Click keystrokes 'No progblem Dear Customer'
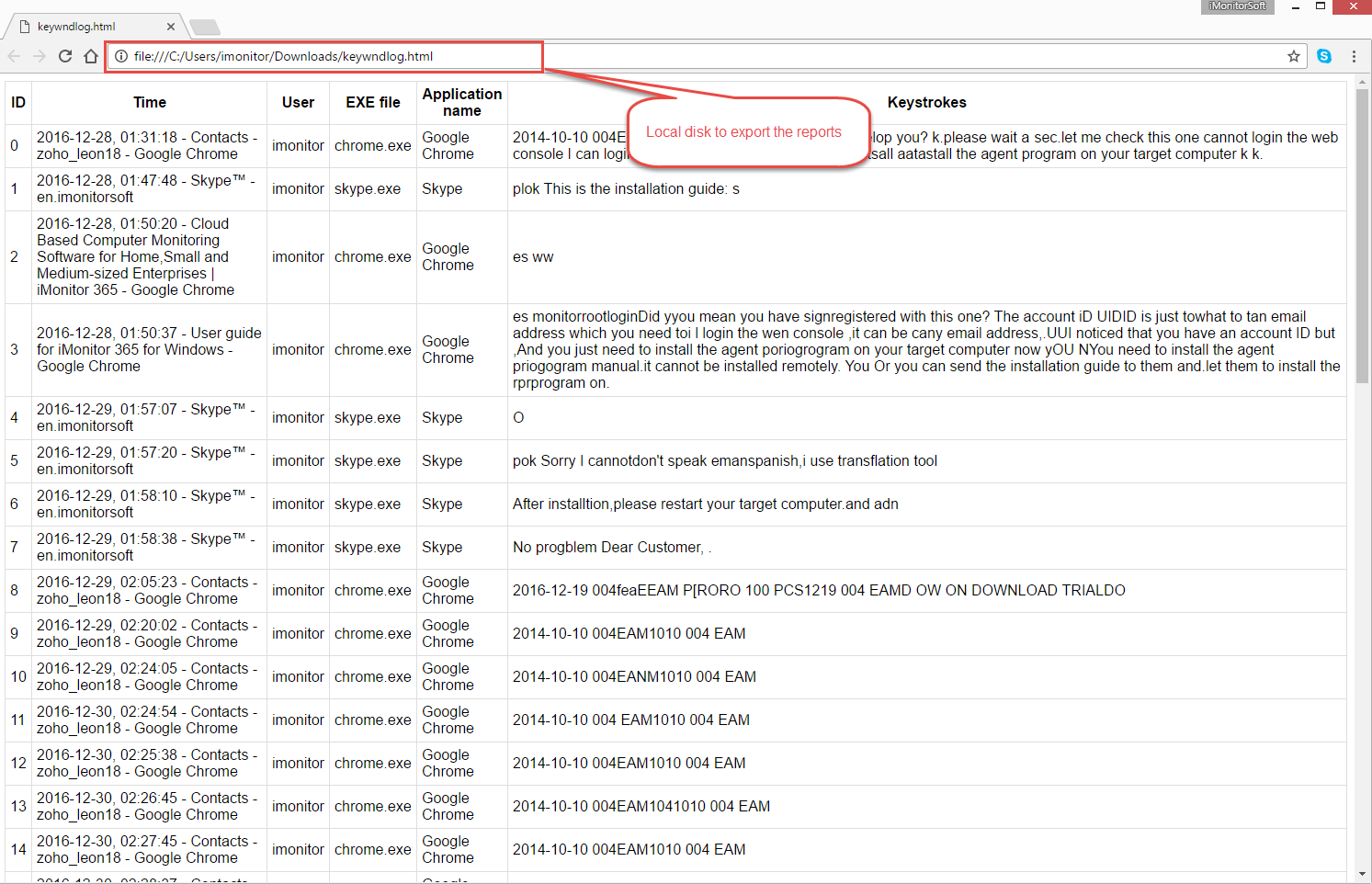Image resolution: width=1372 pixels, height=884 pixels. point(612,547)
